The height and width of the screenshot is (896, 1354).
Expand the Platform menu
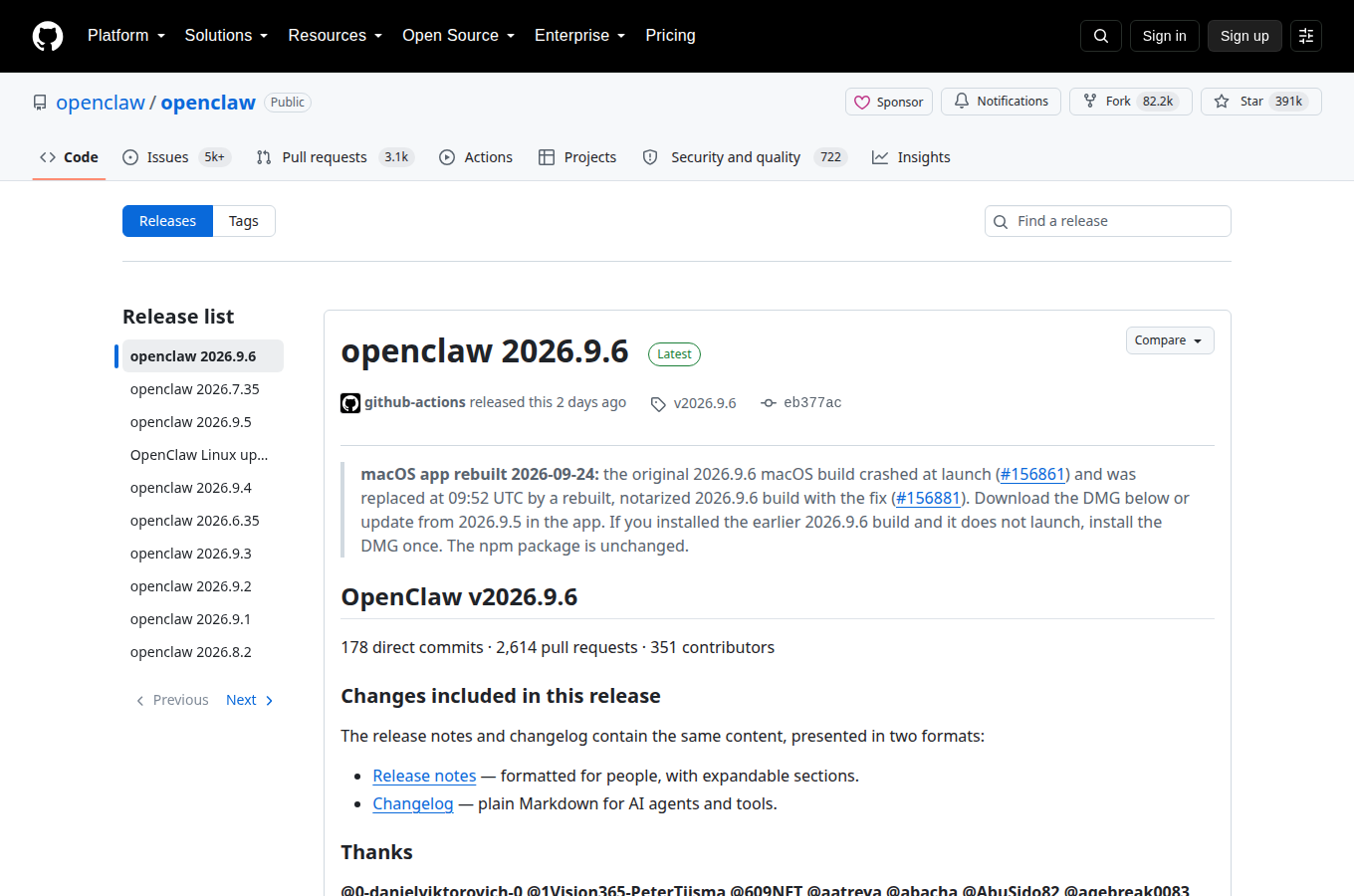126,36
